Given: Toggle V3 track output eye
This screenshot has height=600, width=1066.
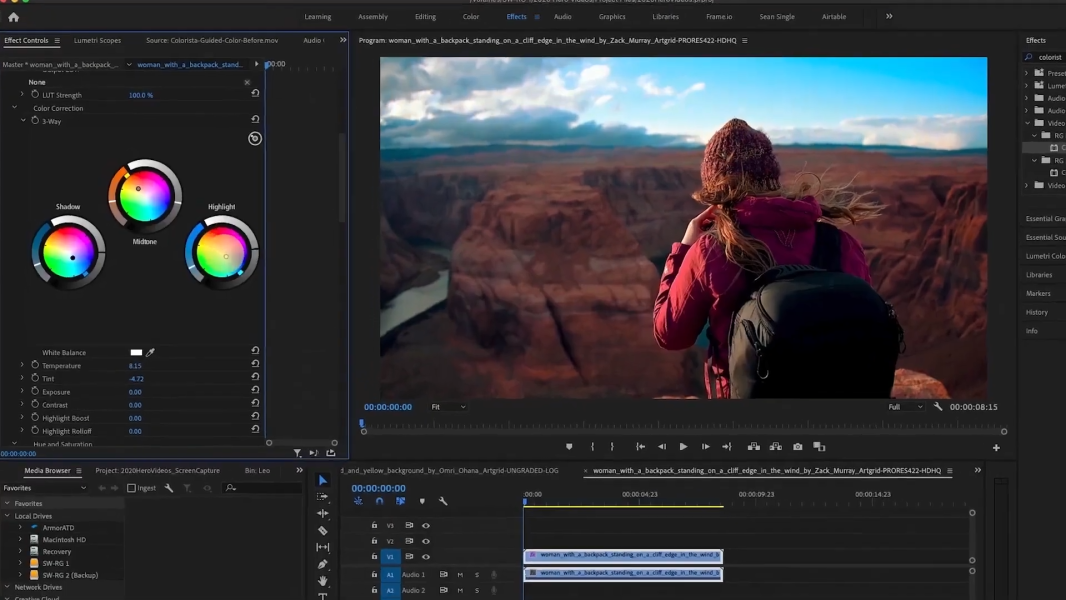Looking at the screenshot, I should (x=426, y=525).
